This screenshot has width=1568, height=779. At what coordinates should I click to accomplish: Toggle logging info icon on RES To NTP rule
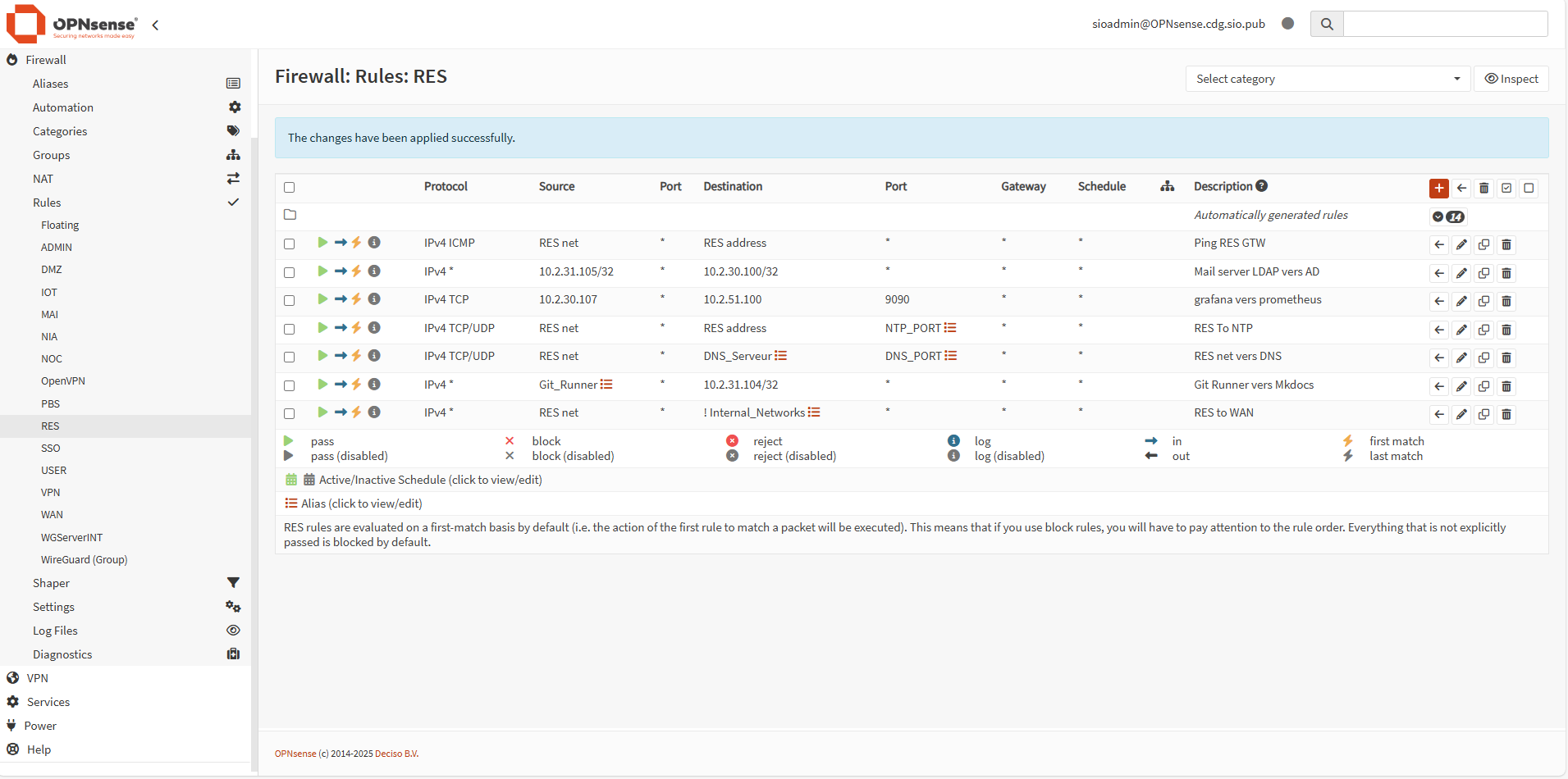click(374, 328)
